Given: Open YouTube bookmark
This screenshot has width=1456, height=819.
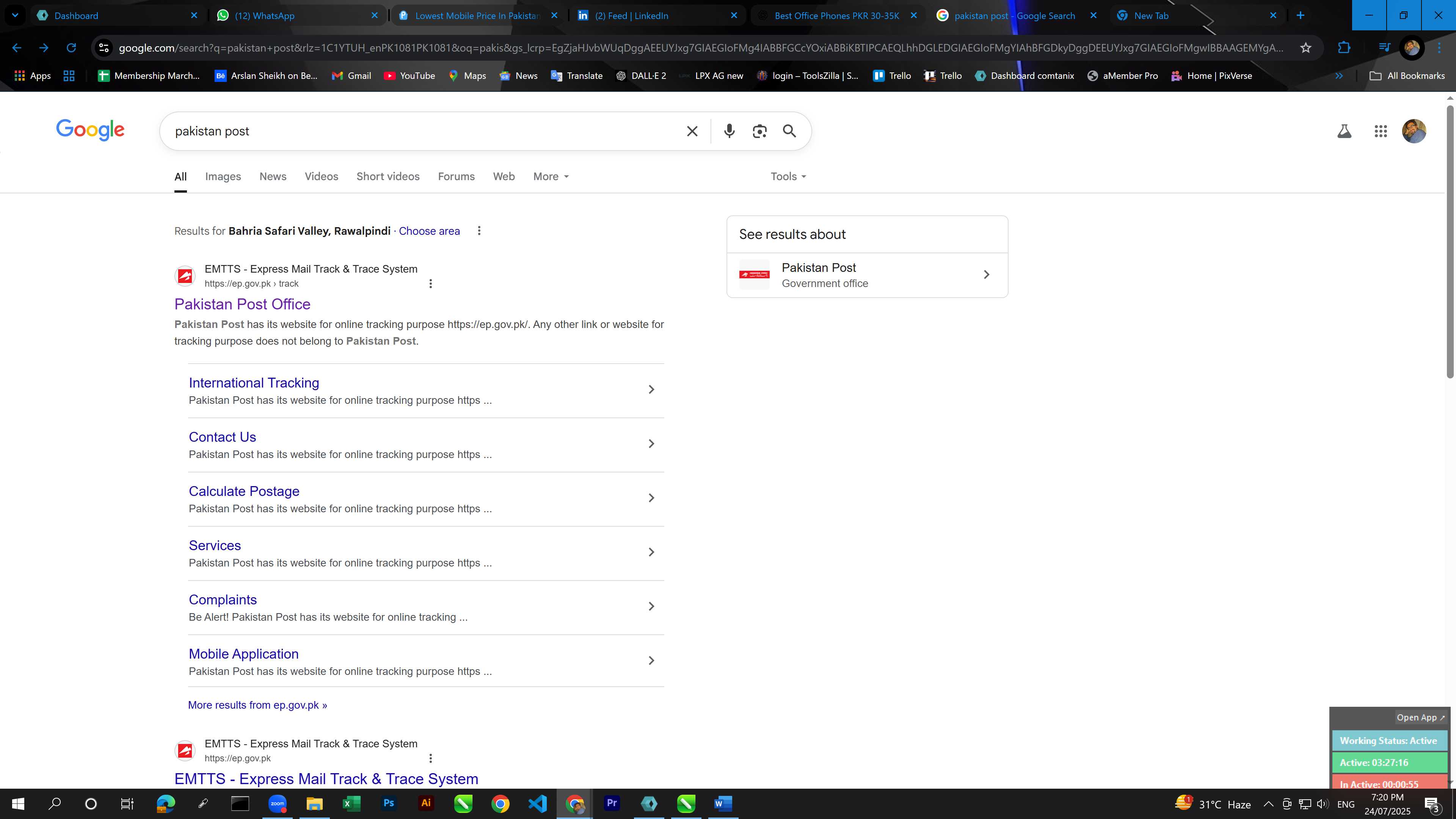Looking at the screenshot, I should (x=409, y=76).
